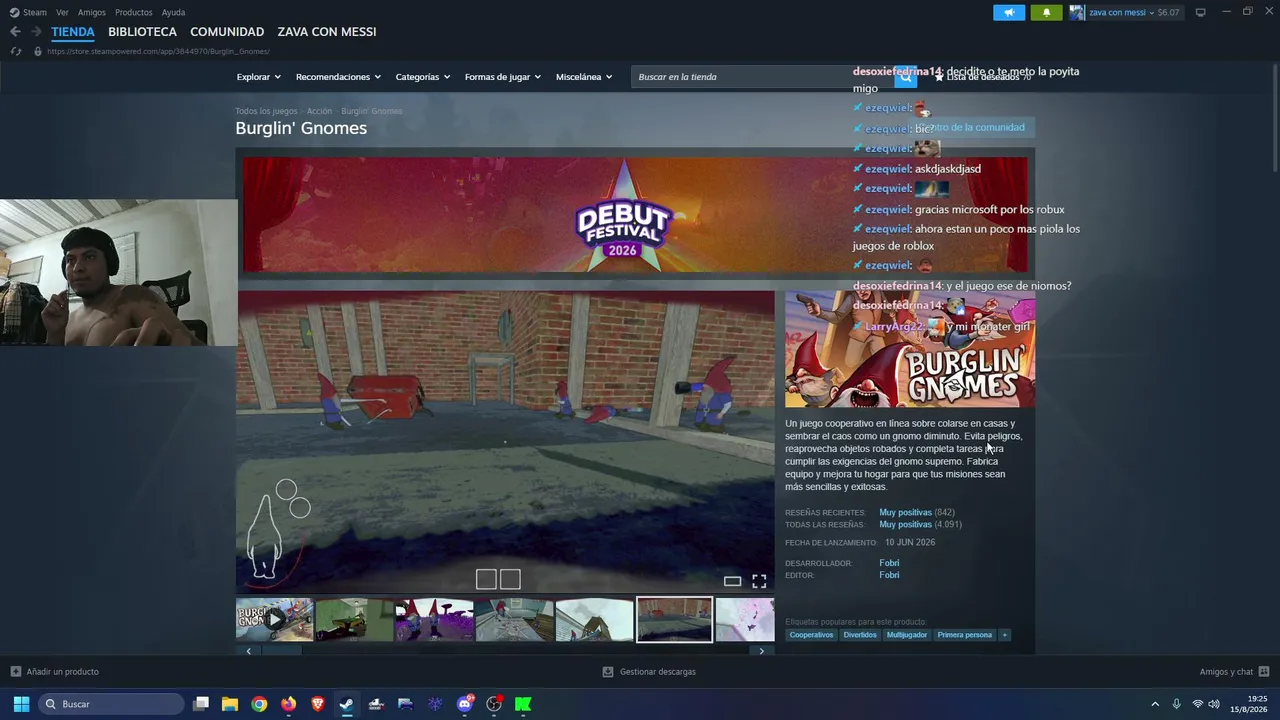1280x720 pixels.
Task: Click the Windows taskbar Buscar search box
Action: (111, 704)
